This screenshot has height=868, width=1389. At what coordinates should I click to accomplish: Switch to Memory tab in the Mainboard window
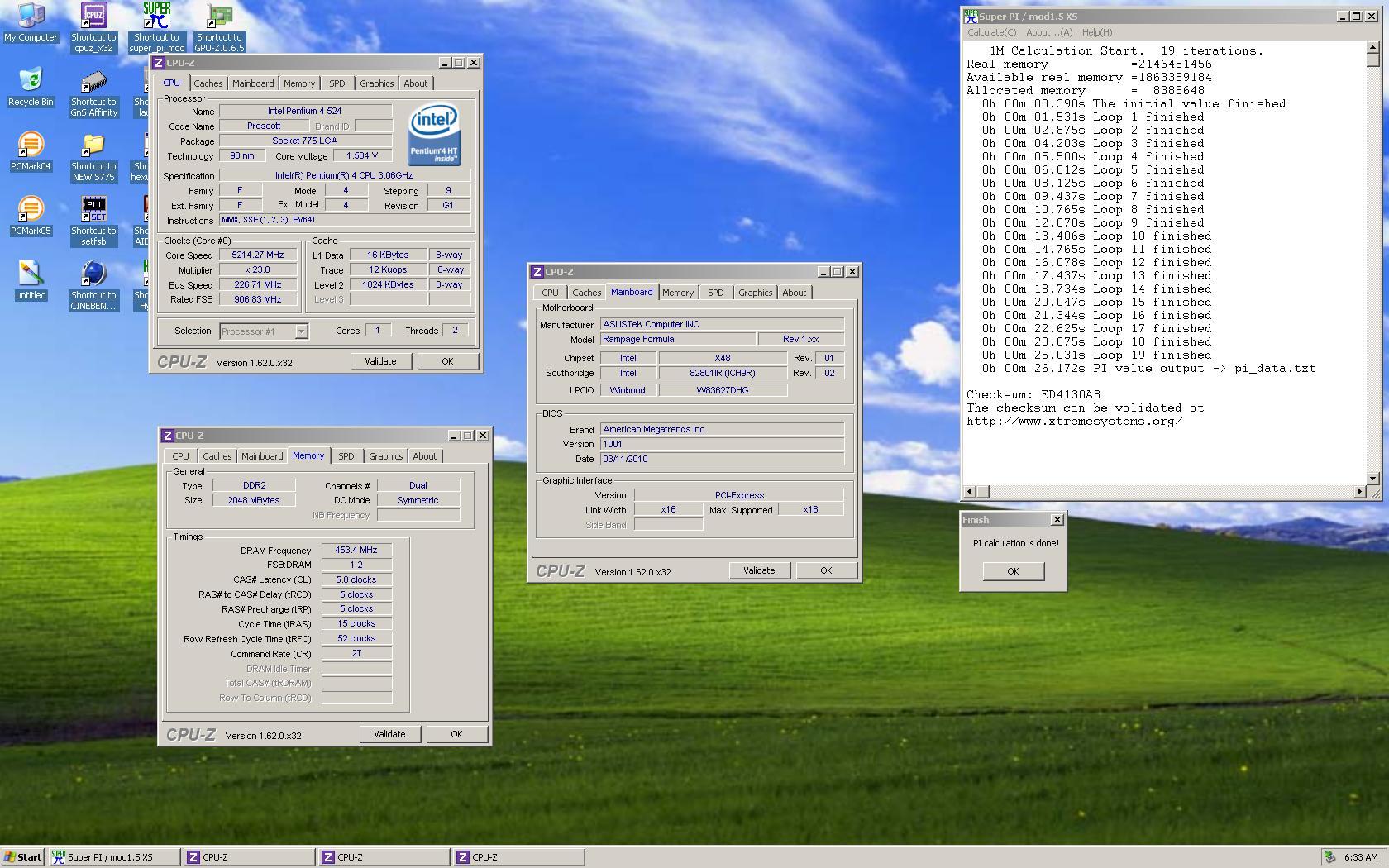tap(677, 293)
